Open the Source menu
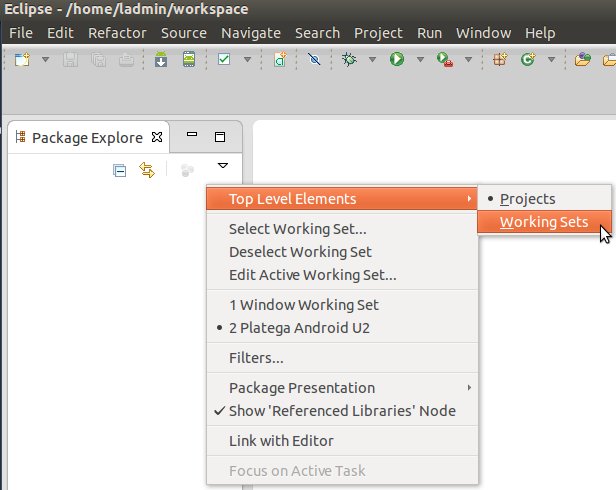616x490 pixels. click(183, 33)
